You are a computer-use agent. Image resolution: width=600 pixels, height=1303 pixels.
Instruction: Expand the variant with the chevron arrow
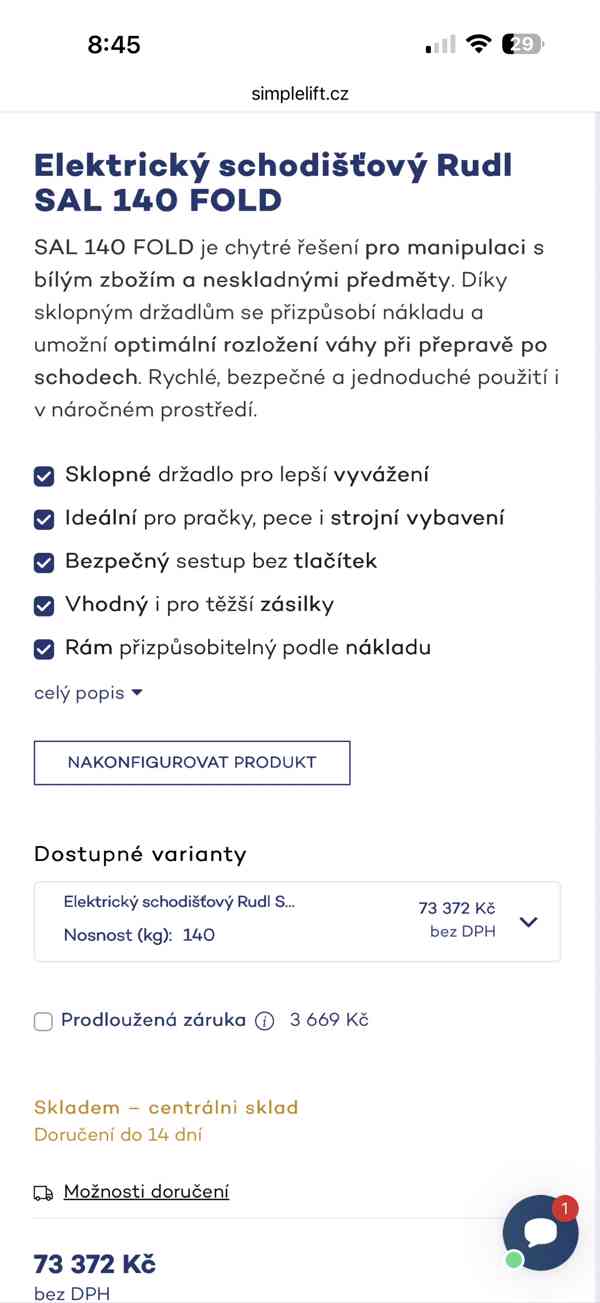point(528,921)
